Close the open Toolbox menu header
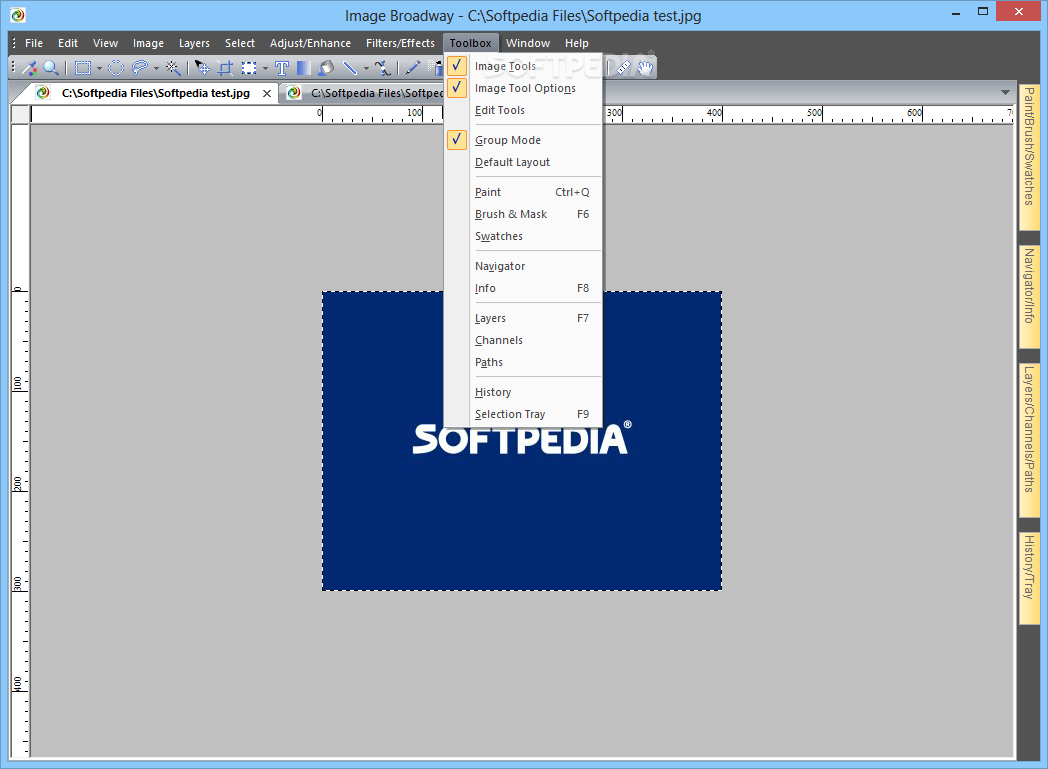 [x=471, y=43]
